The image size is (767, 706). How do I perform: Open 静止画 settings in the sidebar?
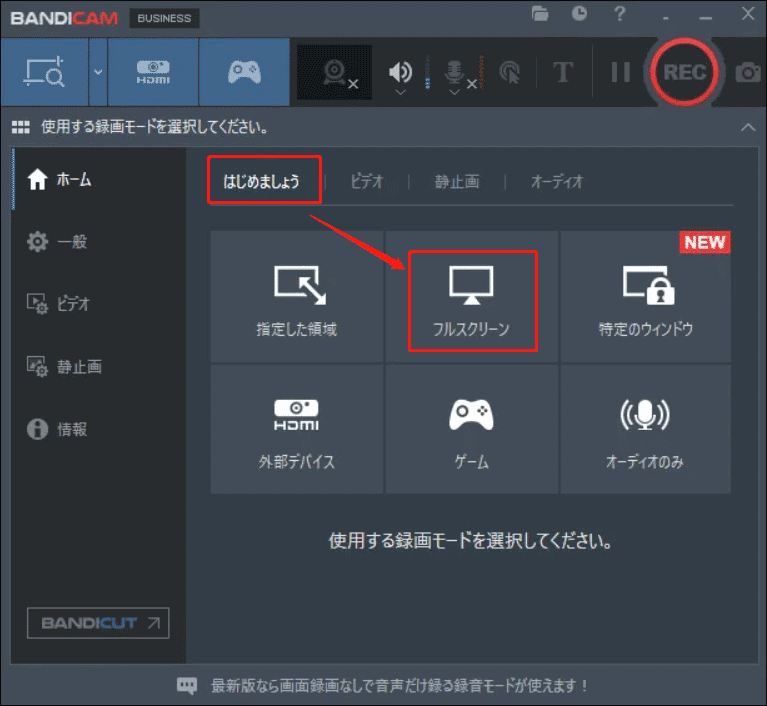pyautogui.click(x=64, y=366)
